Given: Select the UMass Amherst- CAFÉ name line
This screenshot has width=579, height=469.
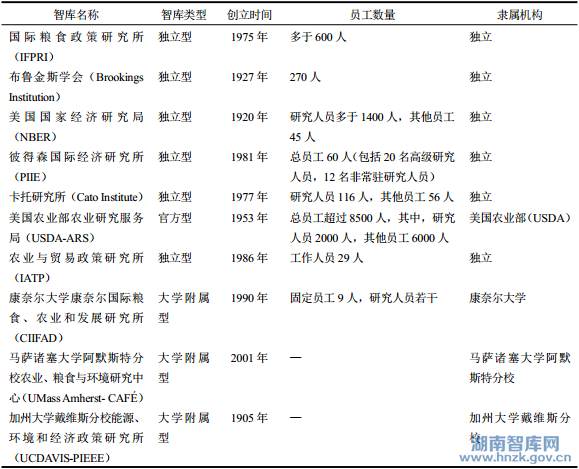Looking at the screenshot, I should click(x=76, y=398).
